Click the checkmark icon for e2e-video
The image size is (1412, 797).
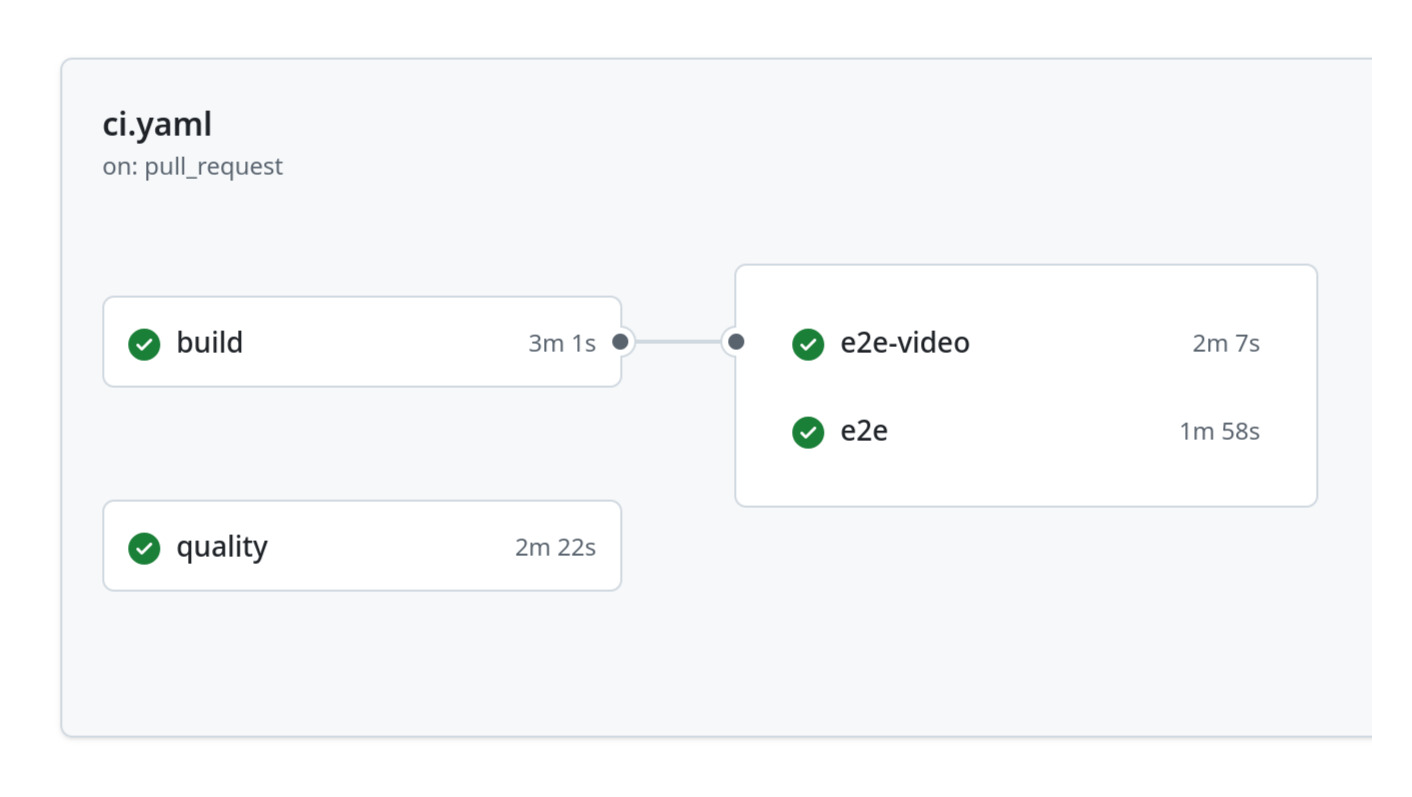point(807,343)
